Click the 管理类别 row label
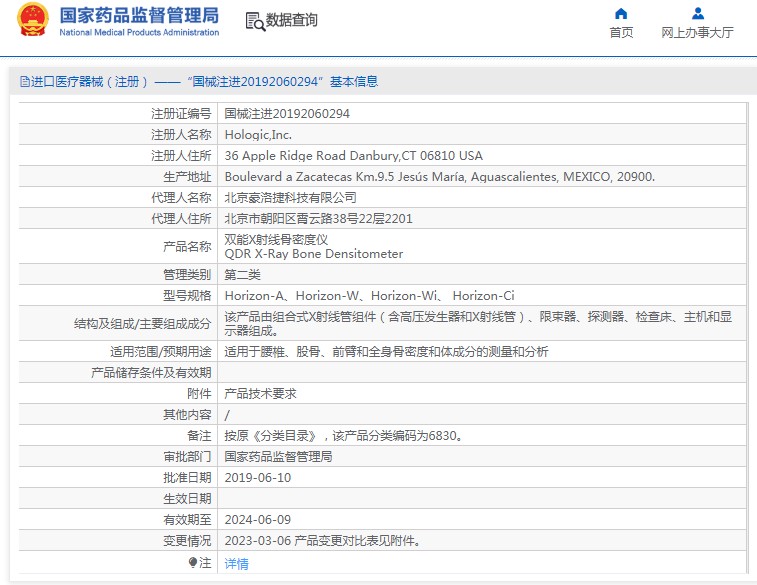This screenshot has width=757, height=585. pyautogui.click(x=187, y=275)
